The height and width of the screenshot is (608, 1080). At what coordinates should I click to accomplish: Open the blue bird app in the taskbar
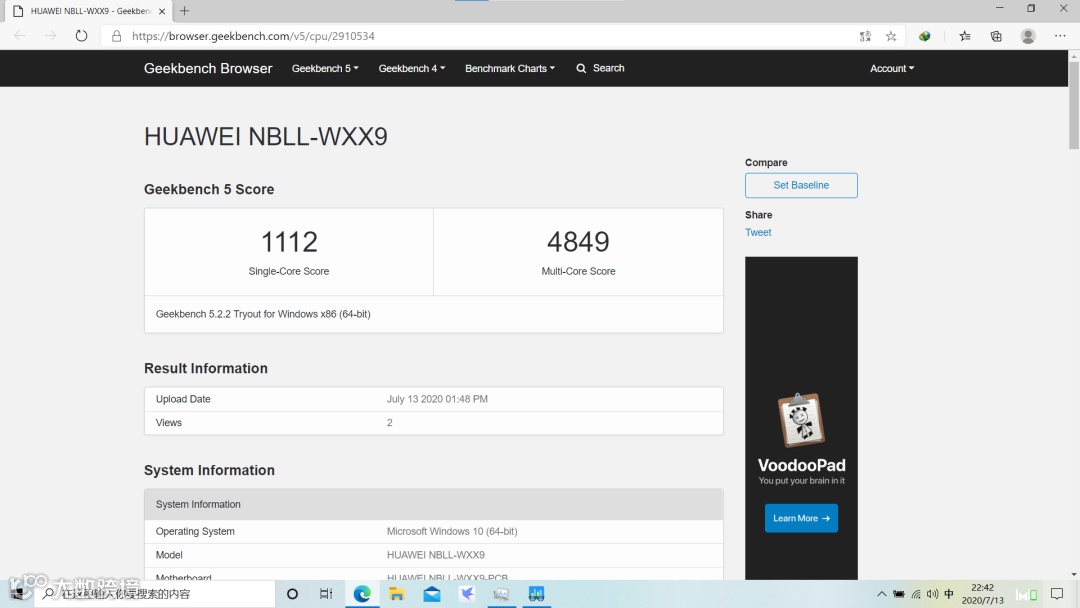pos(467,594)
